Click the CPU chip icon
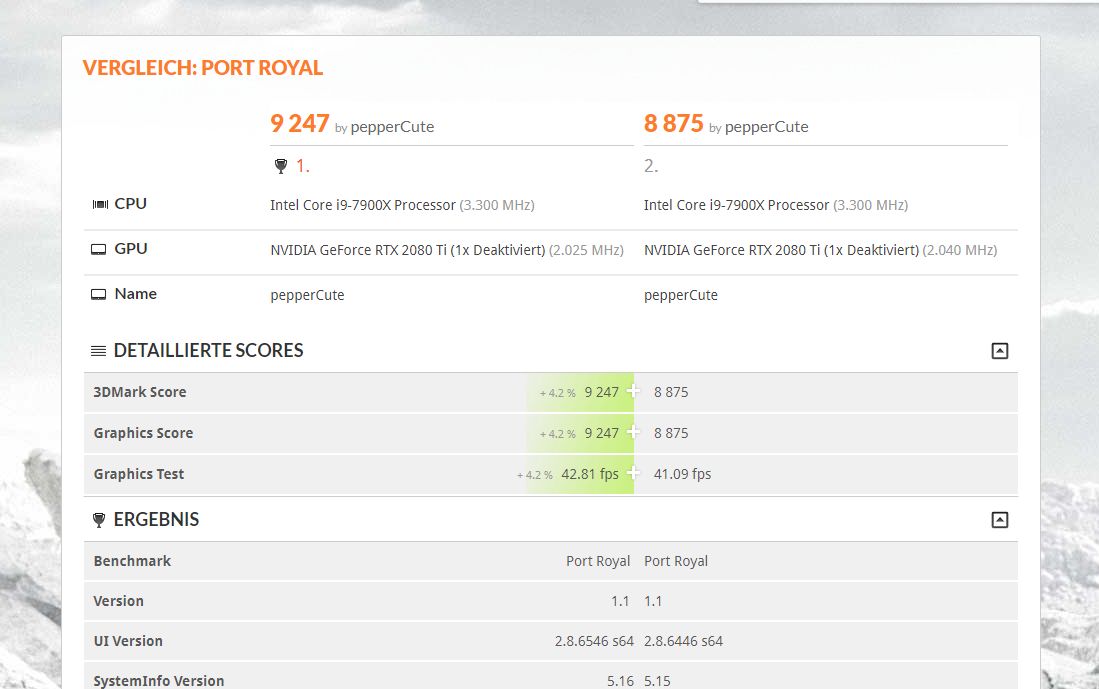This screenshot has width=1099, height=689. (x=100, y=204)
